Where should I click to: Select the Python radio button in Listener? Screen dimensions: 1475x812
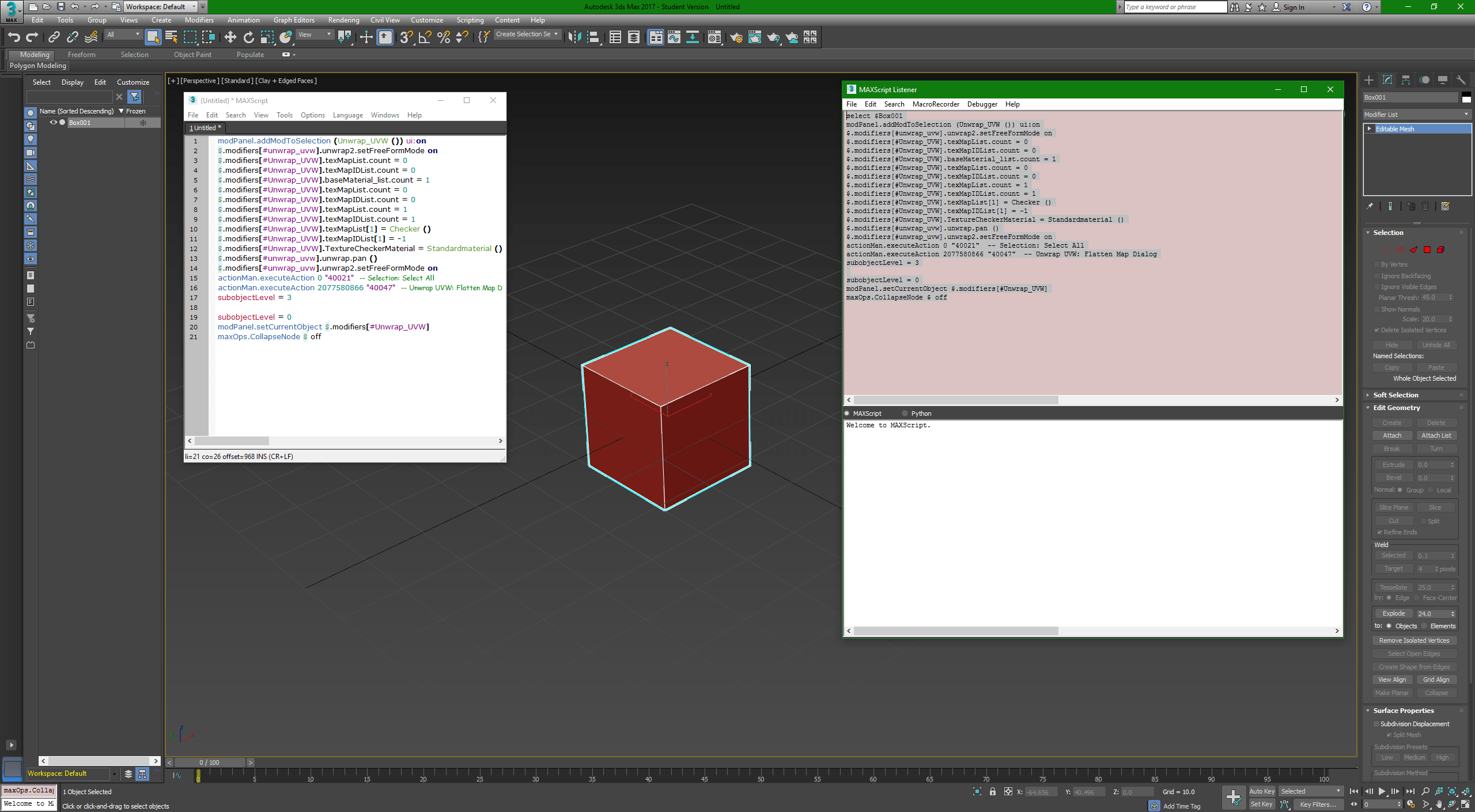tap(905, 413)
